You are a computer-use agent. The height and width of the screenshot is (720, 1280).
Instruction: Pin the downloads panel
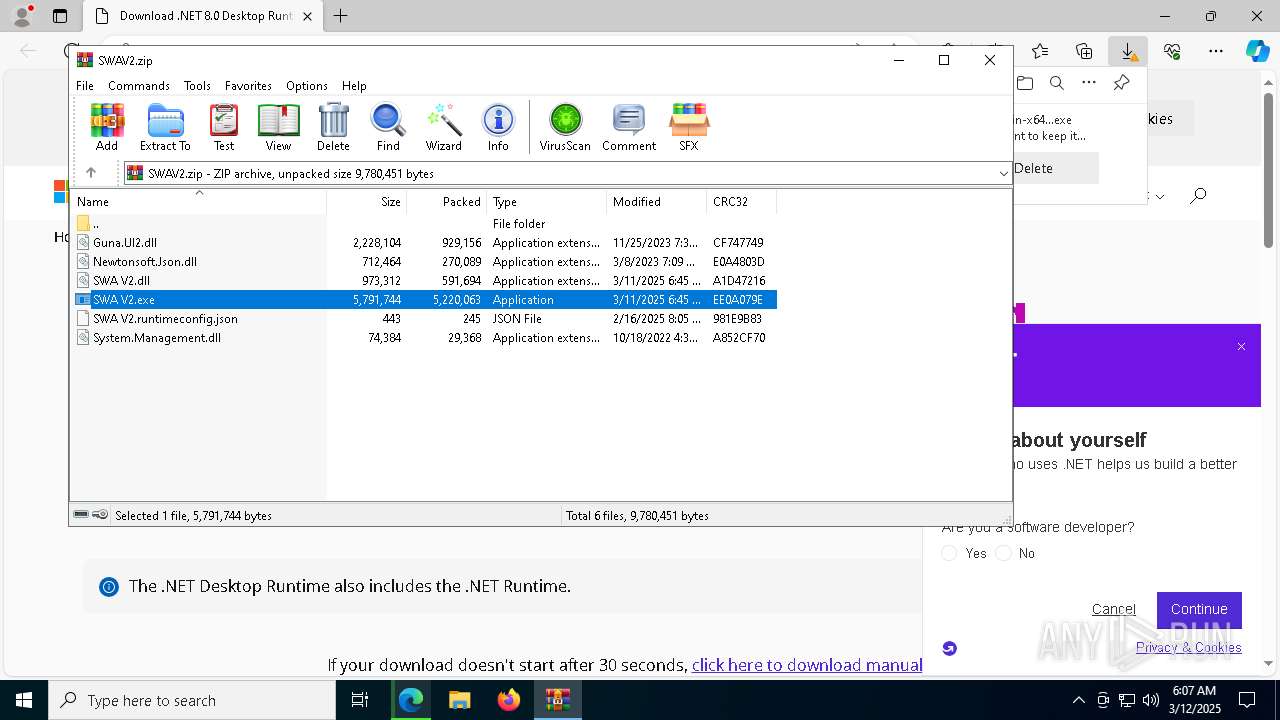coord(1121,83)
